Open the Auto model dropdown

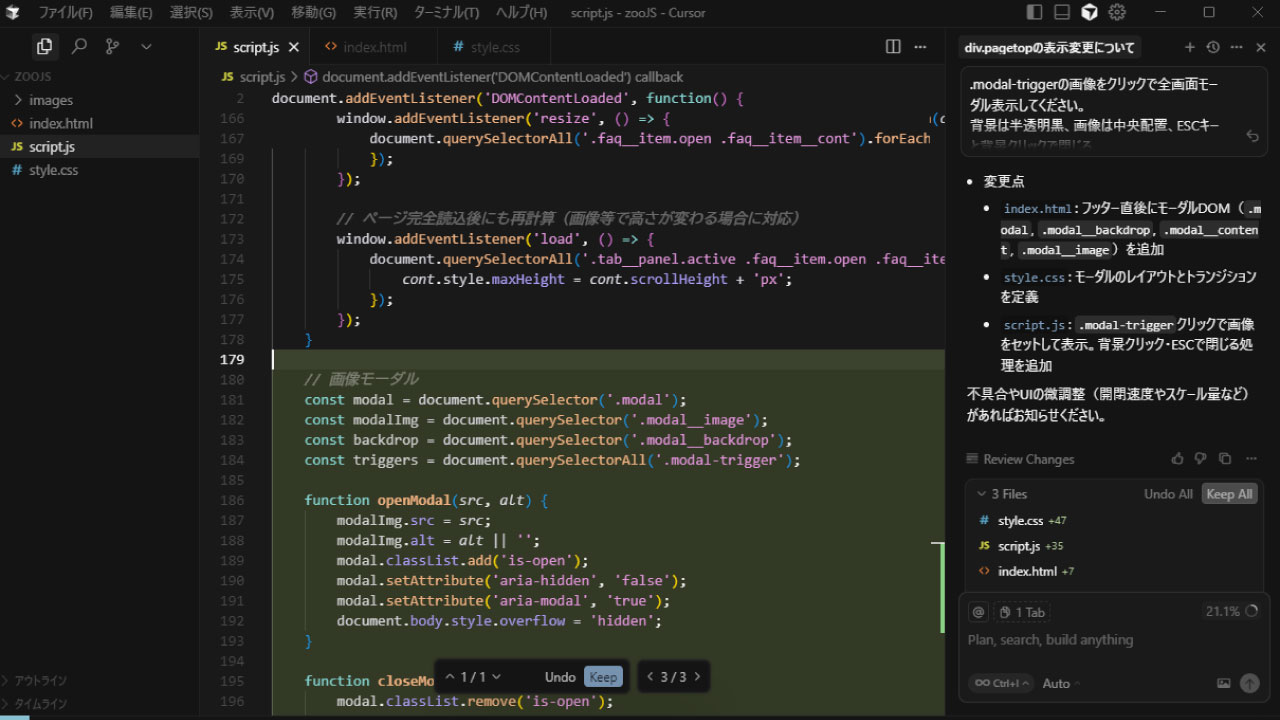[x=1062, y=683]
